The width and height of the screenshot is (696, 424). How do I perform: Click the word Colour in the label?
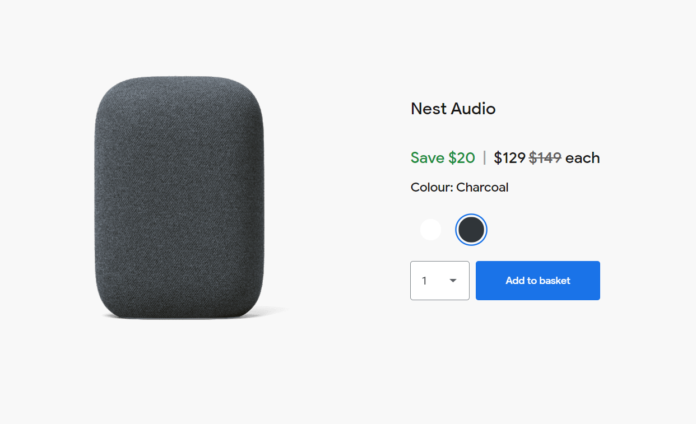tap(432, 187)
